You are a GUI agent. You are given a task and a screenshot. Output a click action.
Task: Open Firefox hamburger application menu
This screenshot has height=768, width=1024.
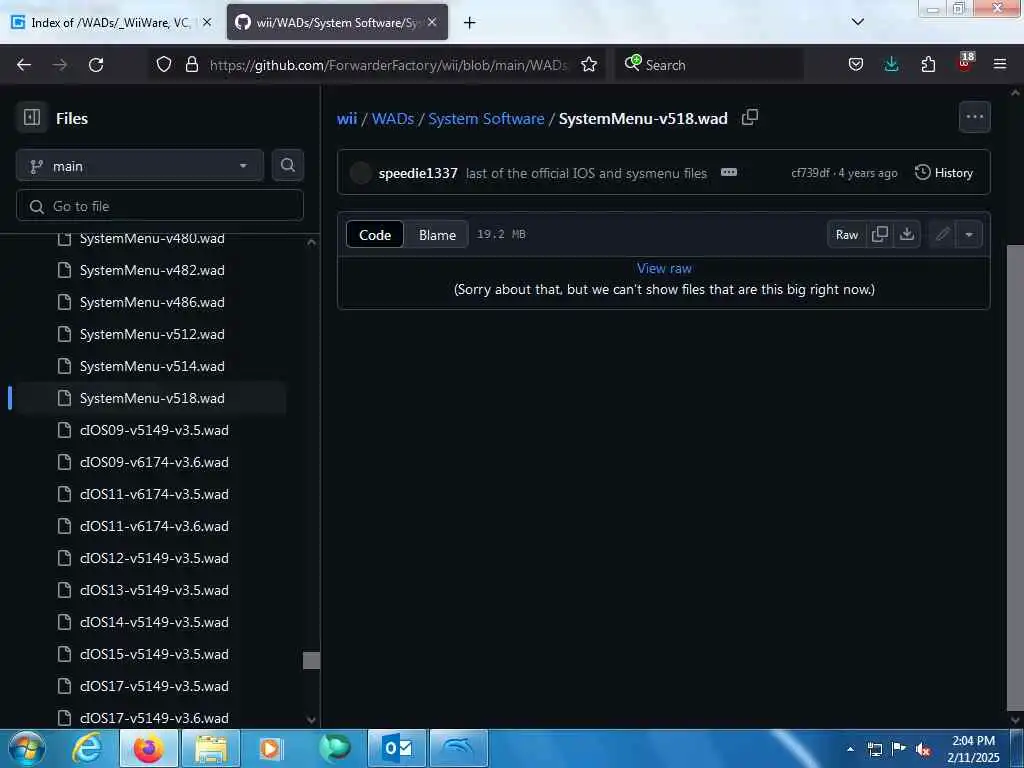1000,64
